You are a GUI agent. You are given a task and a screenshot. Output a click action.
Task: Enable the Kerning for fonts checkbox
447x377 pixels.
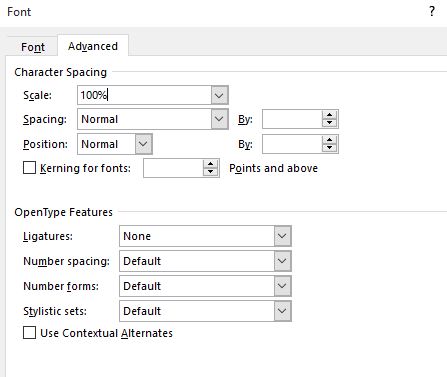tap(29, 168)
